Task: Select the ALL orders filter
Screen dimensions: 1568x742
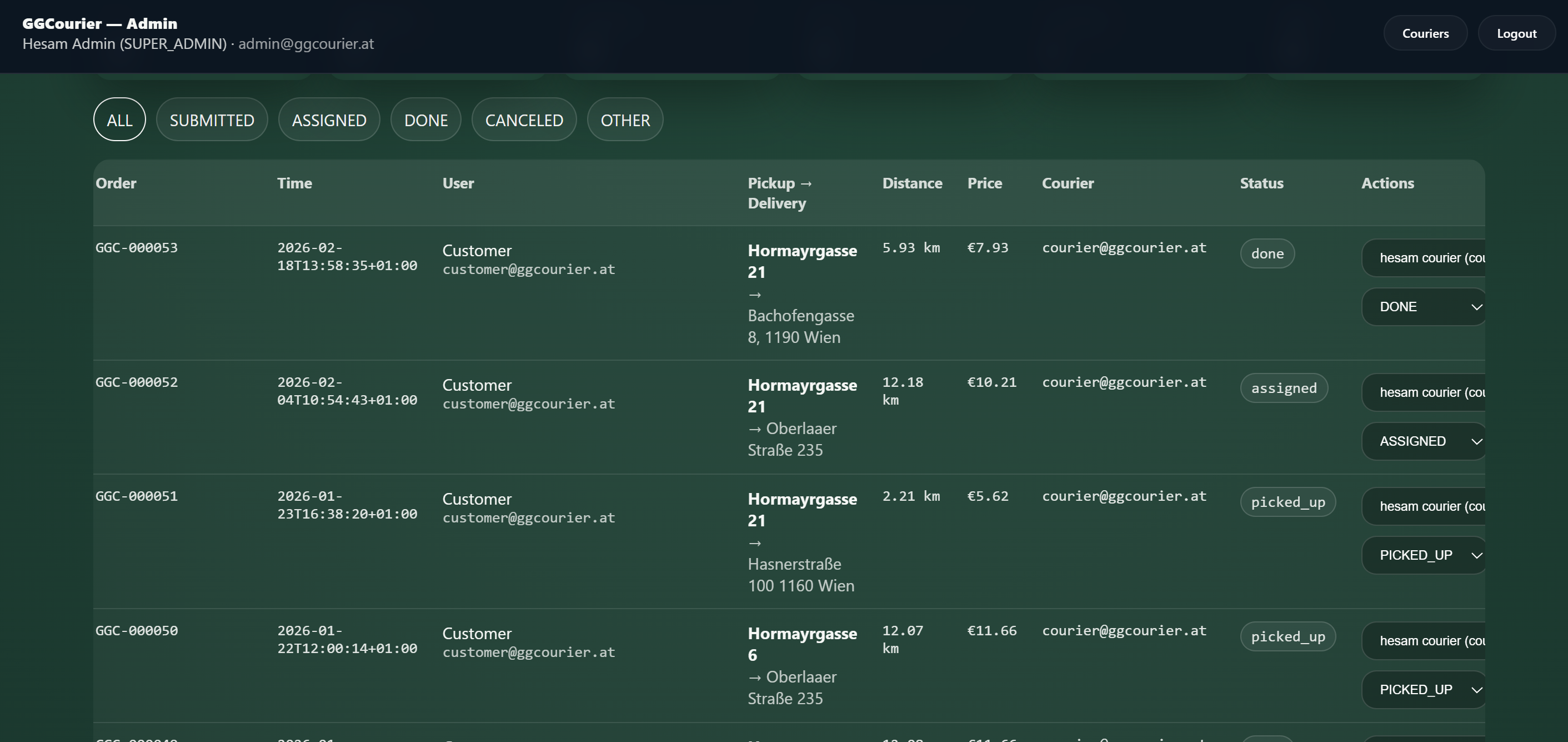Action: tap(119, 119)
